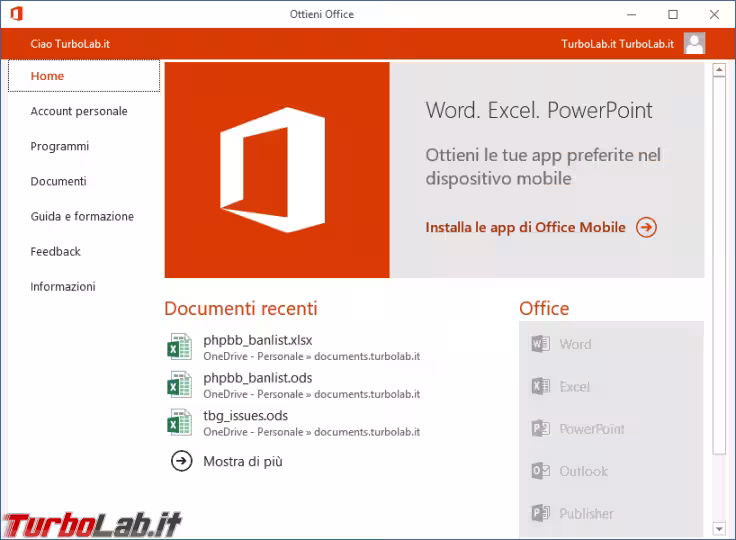736x540 pixels.
Task: Click the large Office logo banner tile
Action: (x=277, y=170)
